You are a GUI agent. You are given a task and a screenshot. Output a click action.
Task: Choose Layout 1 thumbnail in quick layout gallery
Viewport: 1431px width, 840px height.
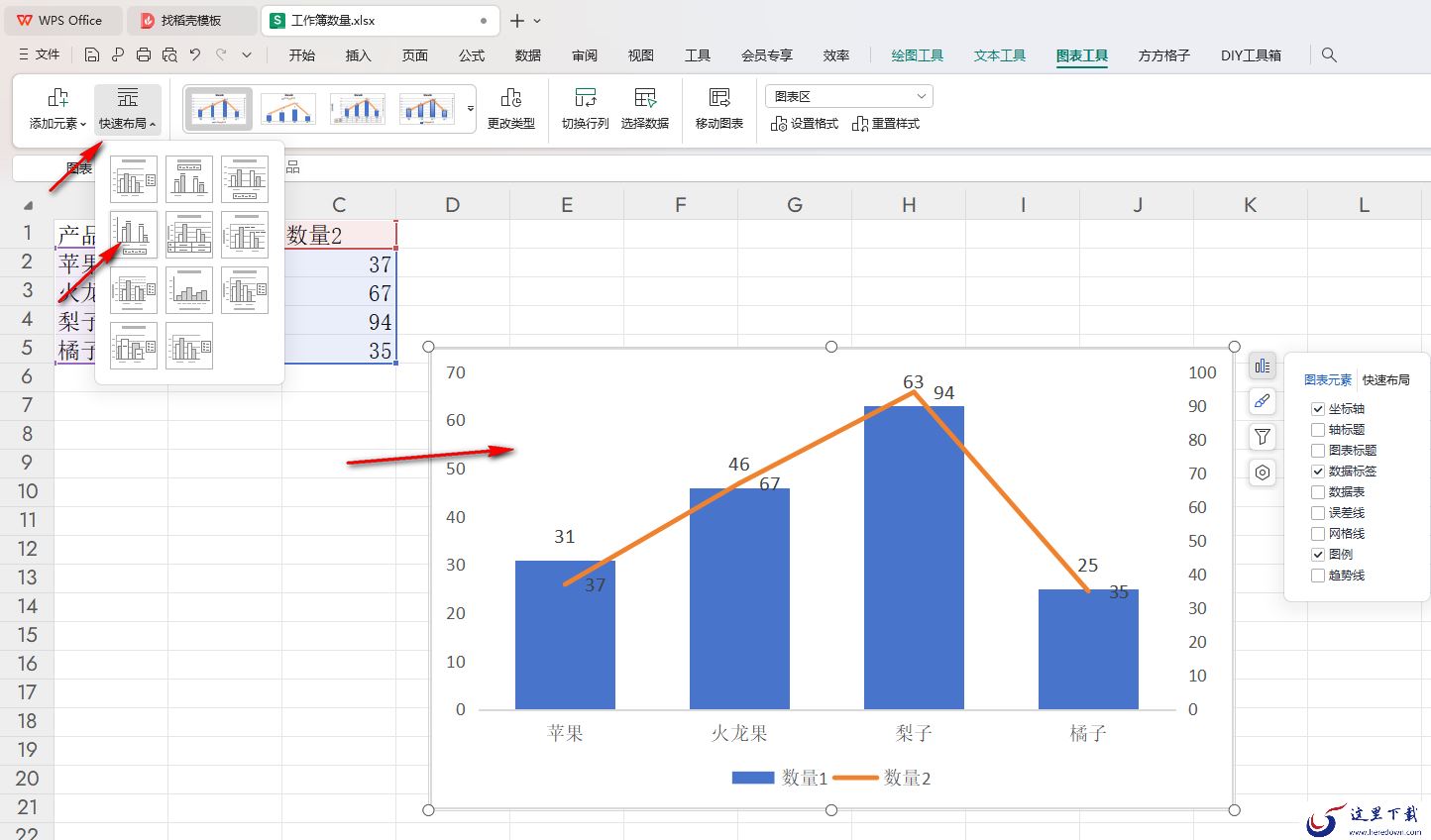click(134, 179)
